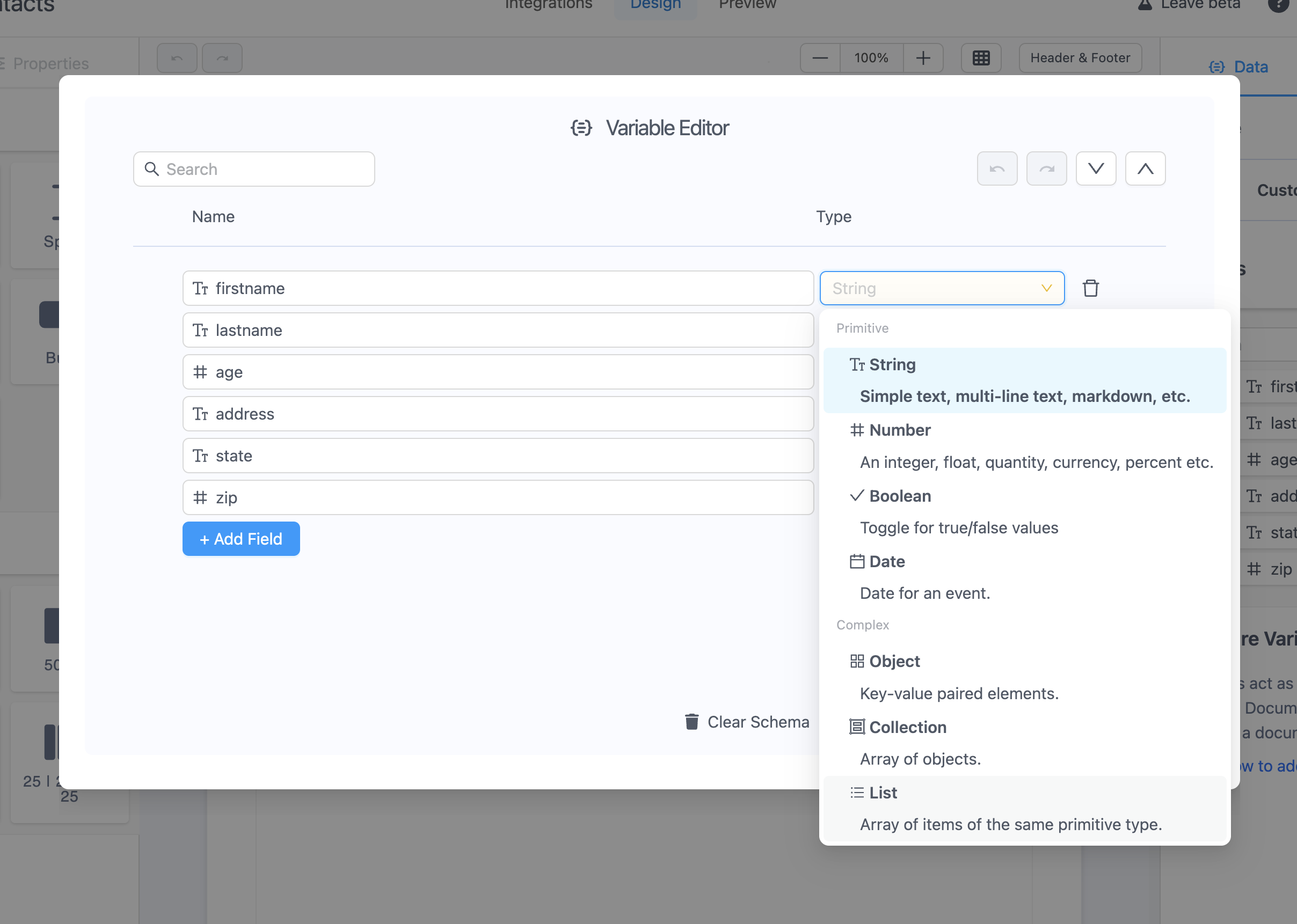Choose the Number type option
This screenshot has height=924, width=1297.
pos(900,430)
